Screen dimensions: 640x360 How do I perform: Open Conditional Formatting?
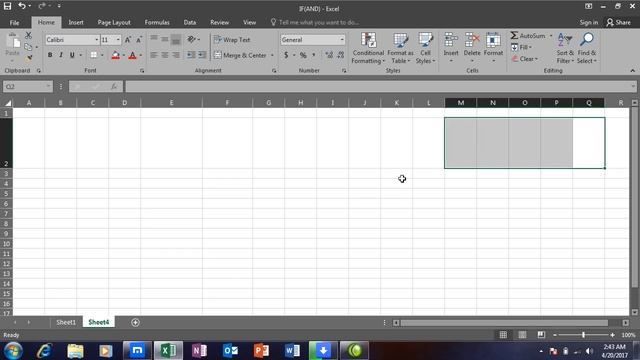point(368,48)
